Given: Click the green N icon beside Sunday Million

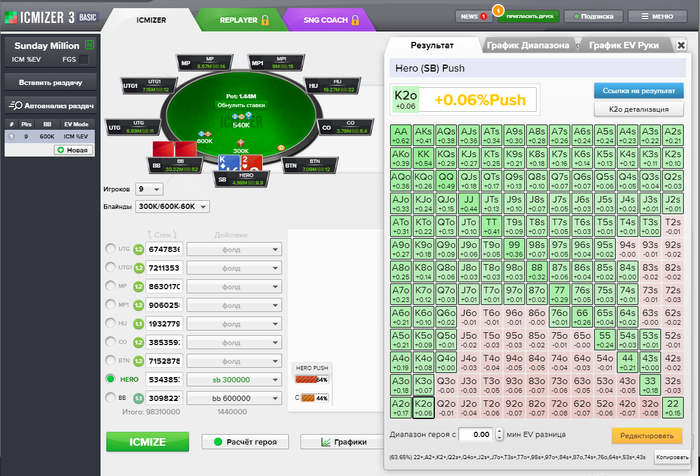Looking at the screenshot, I should coord(89,45).
